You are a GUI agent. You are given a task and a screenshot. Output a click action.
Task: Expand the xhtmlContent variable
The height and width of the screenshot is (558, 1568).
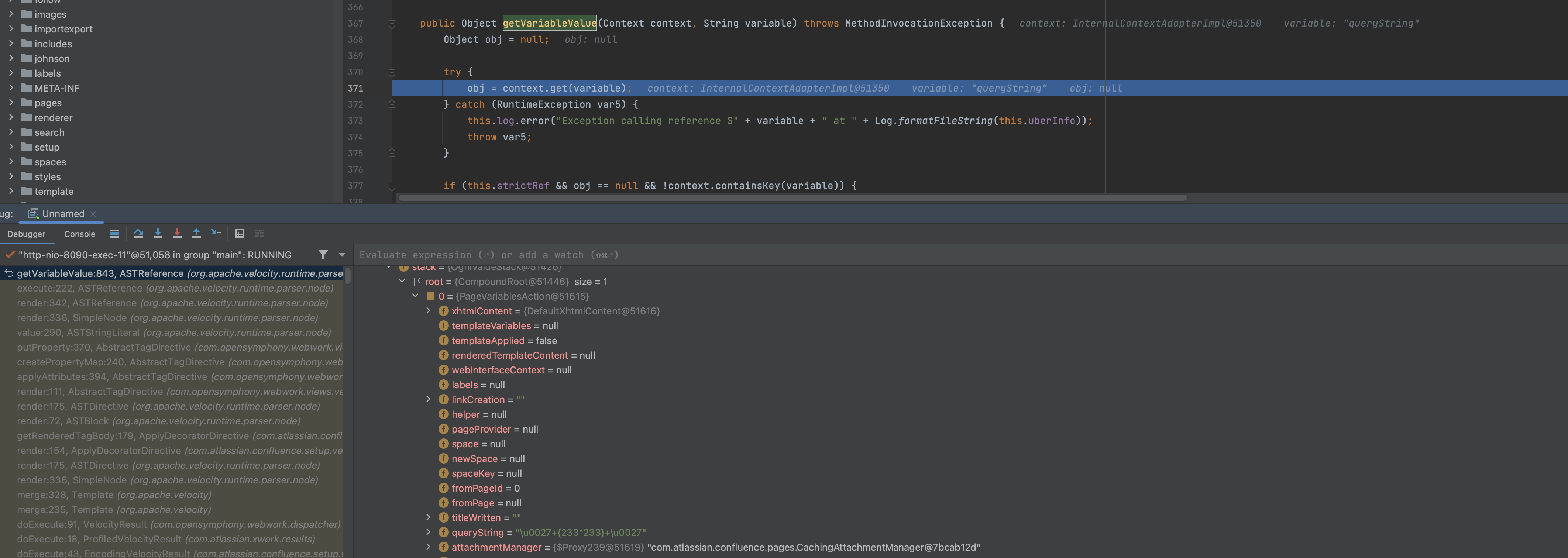[428, 311]
